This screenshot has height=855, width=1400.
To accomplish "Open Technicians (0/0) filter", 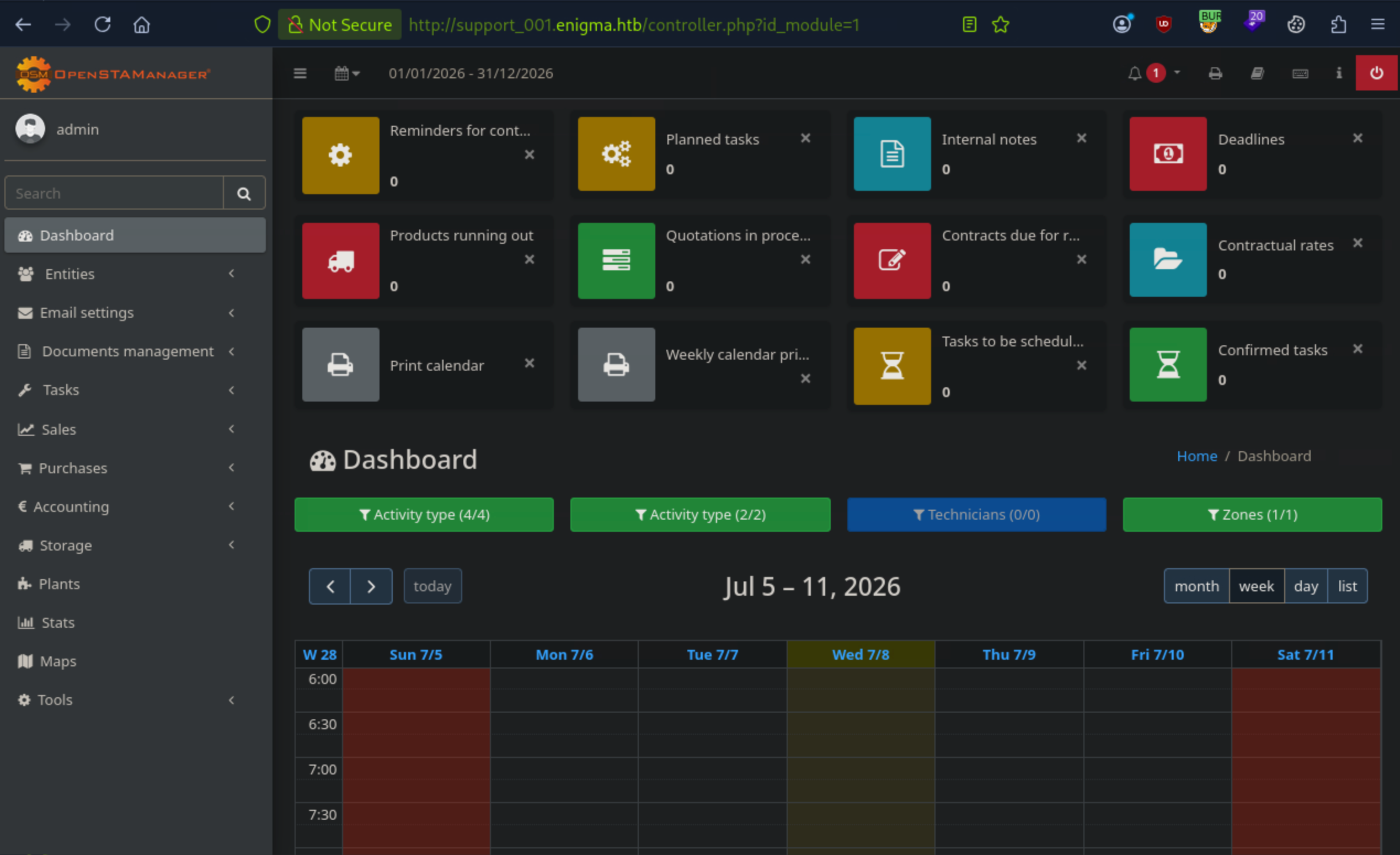I will 976,515.
